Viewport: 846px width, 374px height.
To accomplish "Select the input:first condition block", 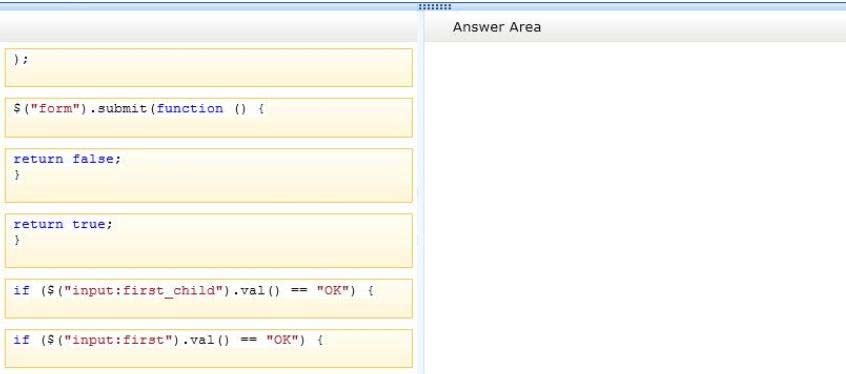I will click(x=208, y=349).
